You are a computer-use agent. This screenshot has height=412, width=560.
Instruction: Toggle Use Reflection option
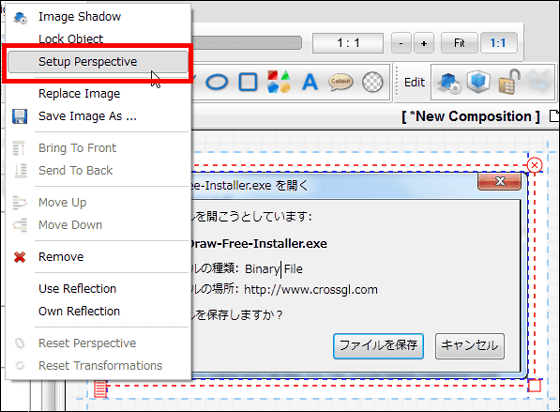click(x=98, y=288)
